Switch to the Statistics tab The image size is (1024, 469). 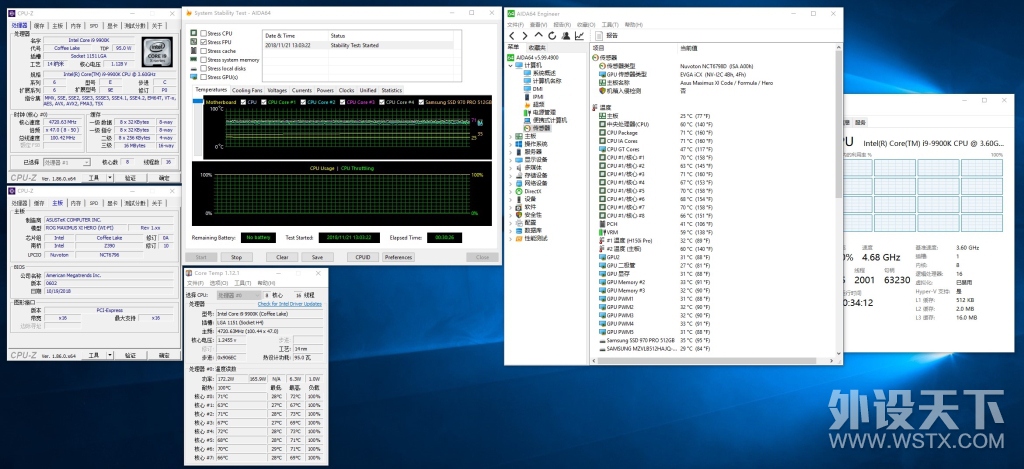391,90
